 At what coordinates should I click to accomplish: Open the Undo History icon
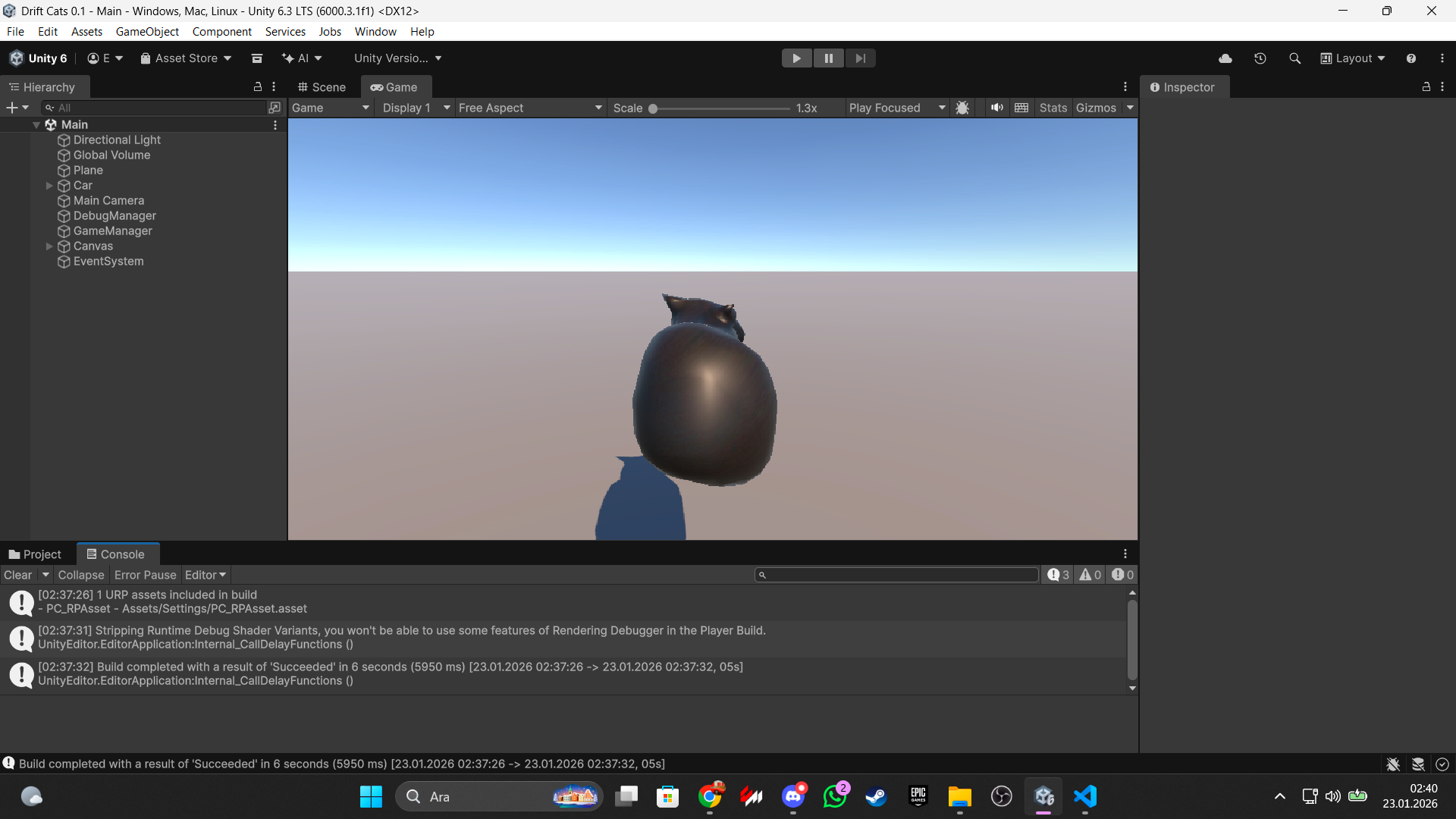coord(1260,58)
